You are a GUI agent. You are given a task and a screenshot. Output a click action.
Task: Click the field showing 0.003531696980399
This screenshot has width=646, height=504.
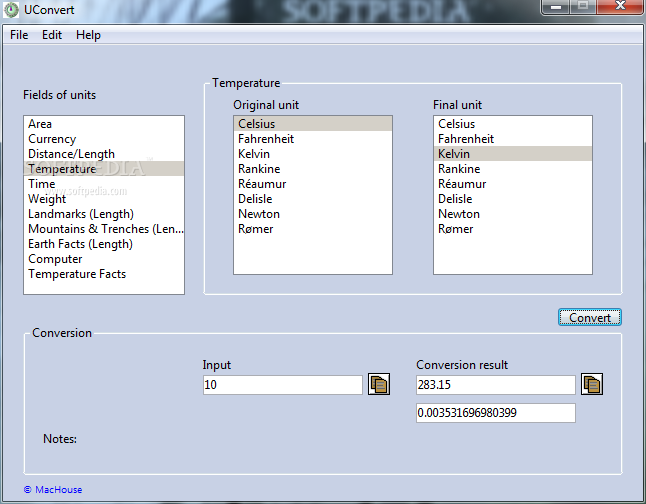tap(496, 413)
